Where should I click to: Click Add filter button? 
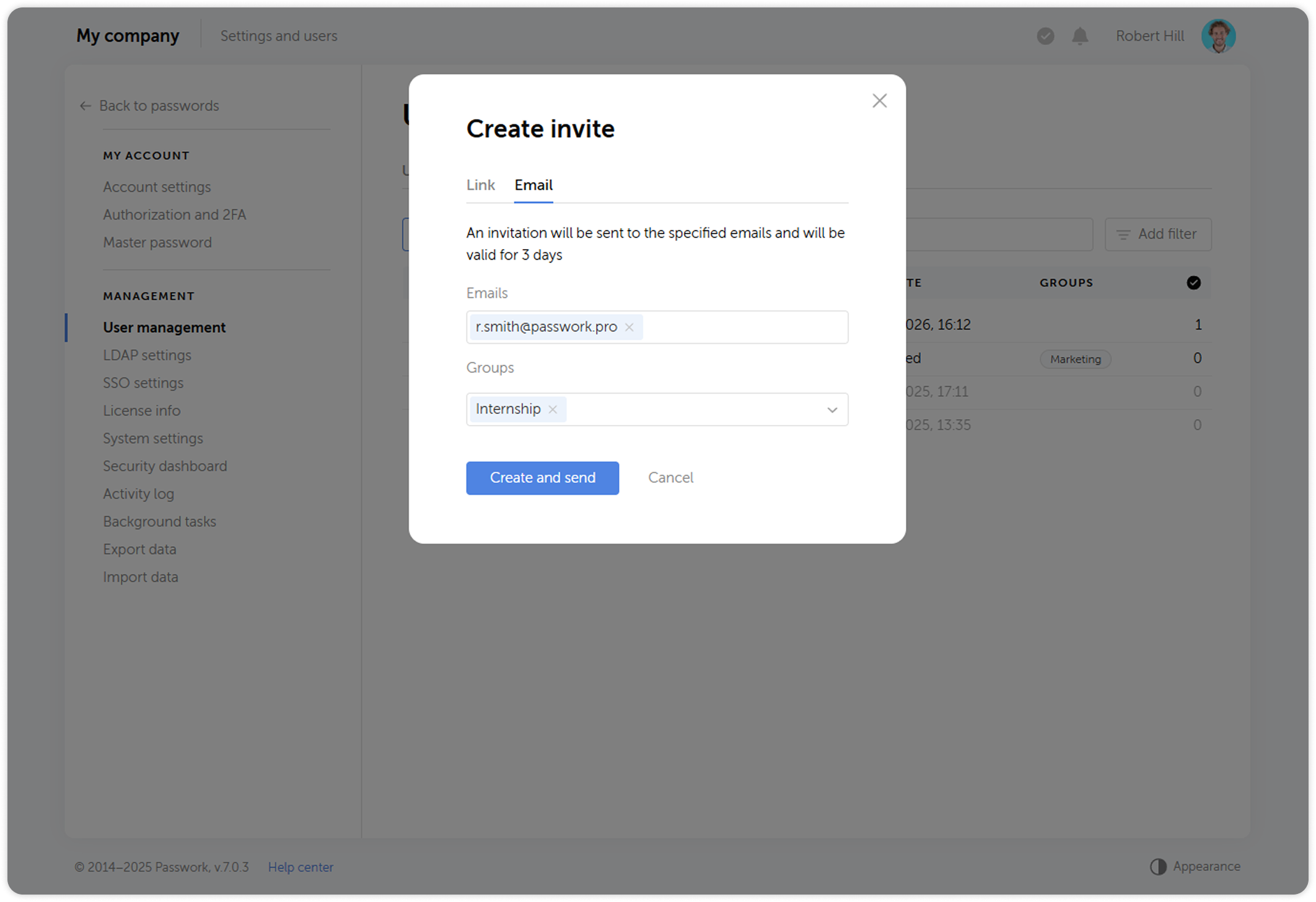[x=1157, y=234]
